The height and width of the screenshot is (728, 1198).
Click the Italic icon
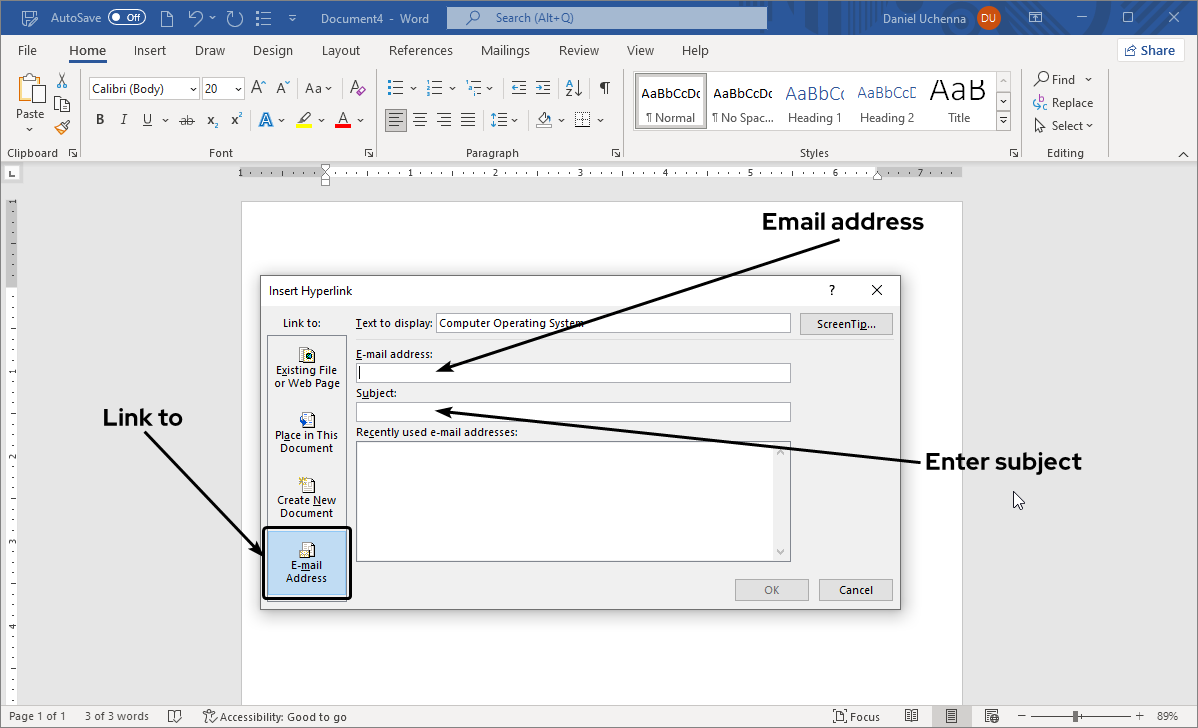(x=124, y=120)
